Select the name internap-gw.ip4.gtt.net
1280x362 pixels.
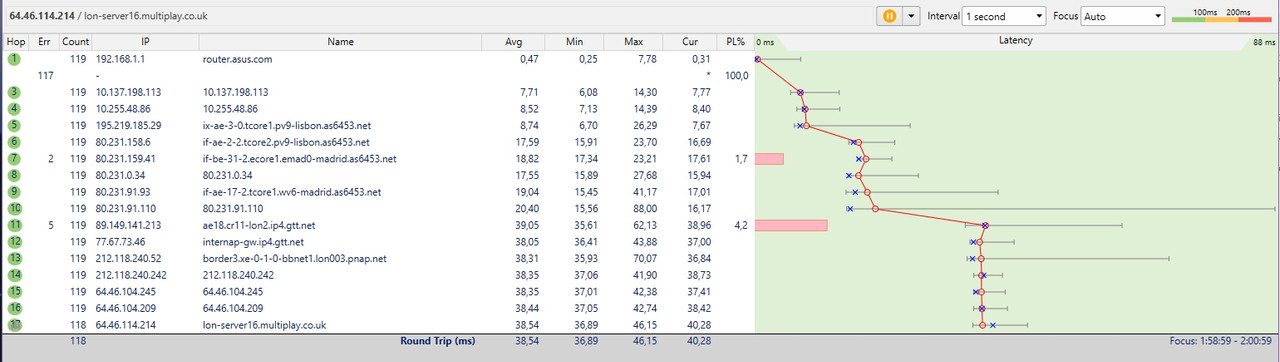point(253,241)
